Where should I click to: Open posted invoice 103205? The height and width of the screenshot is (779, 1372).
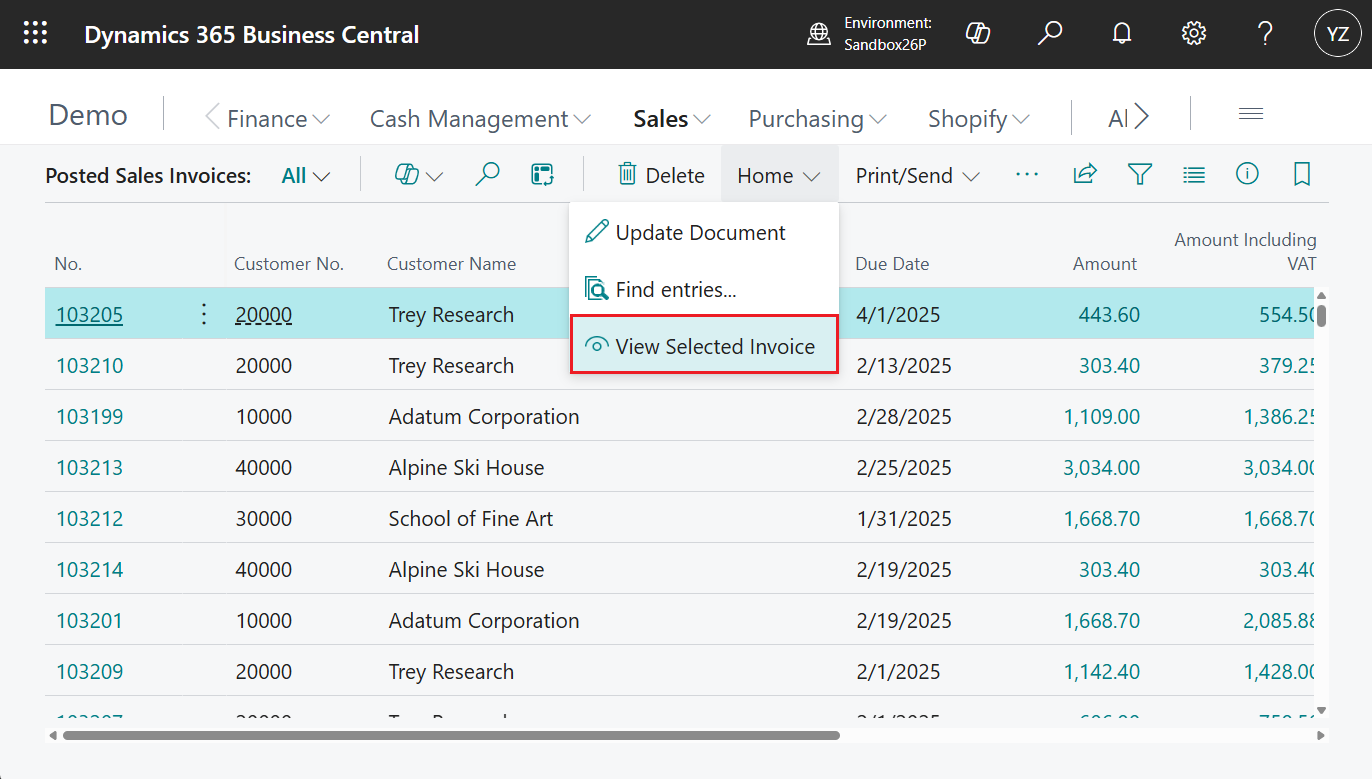89,314
